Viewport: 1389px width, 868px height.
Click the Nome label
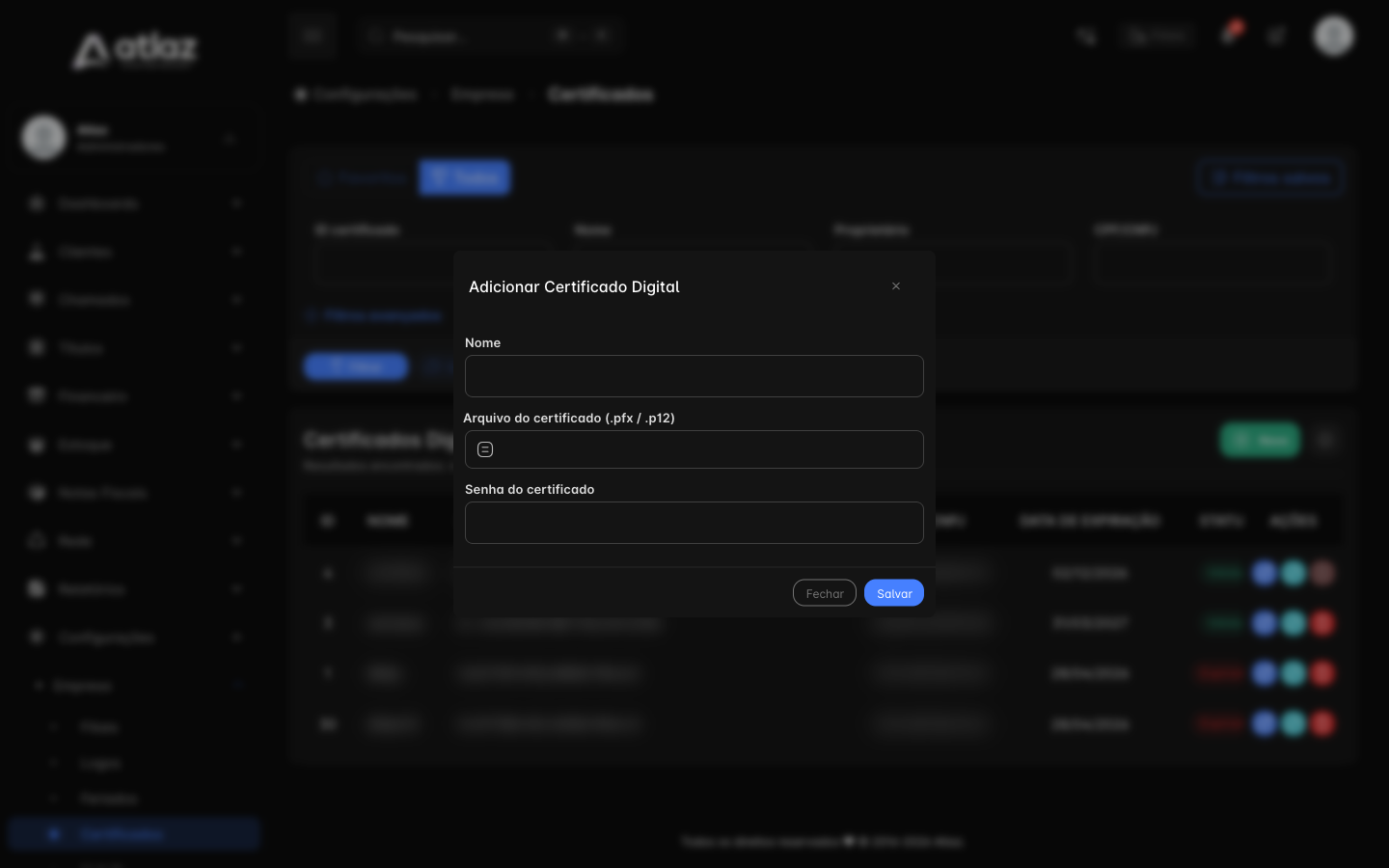[x=482, y=342]
